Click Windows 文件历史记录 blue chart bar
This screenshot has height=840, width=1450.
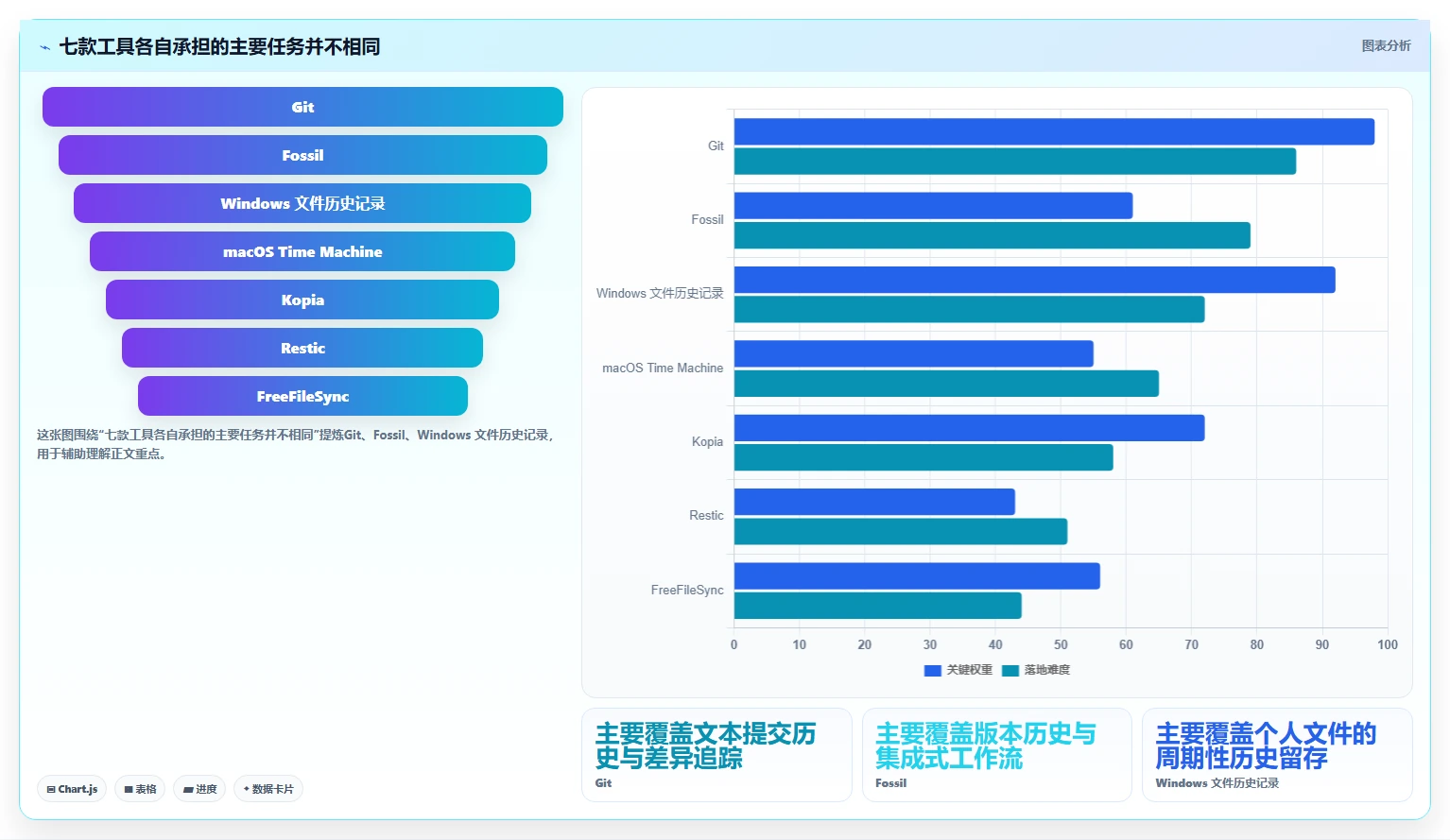pyautogui.click(x=1035, y=280)
